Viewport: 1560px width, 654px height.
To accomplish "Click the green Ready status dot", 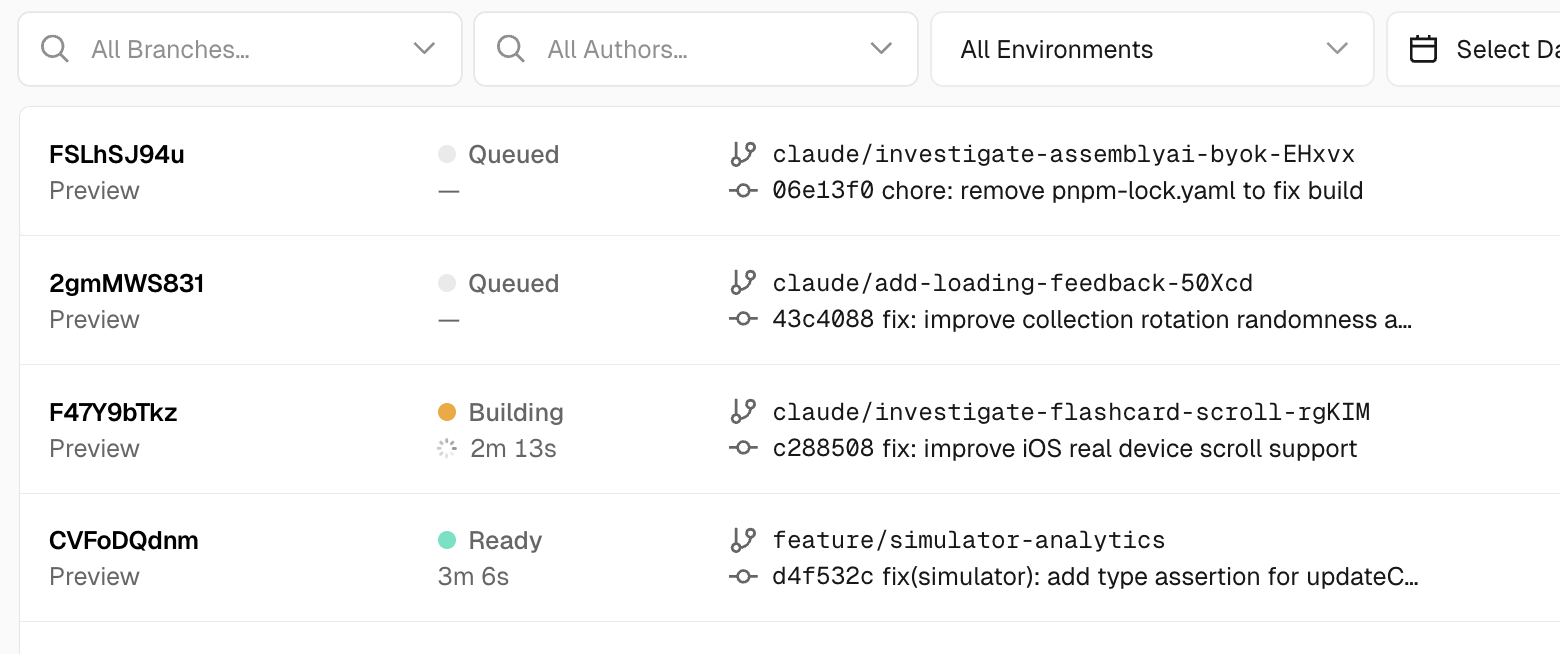I will coord(447,541).
